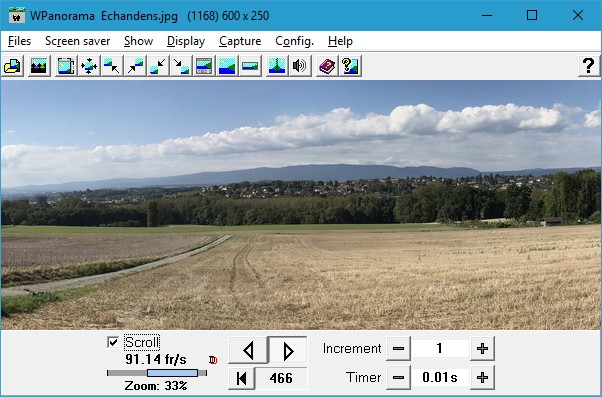Move image to top-right corner icon
The height and width of the screenshot is (397, 602).
coord(135,66)
